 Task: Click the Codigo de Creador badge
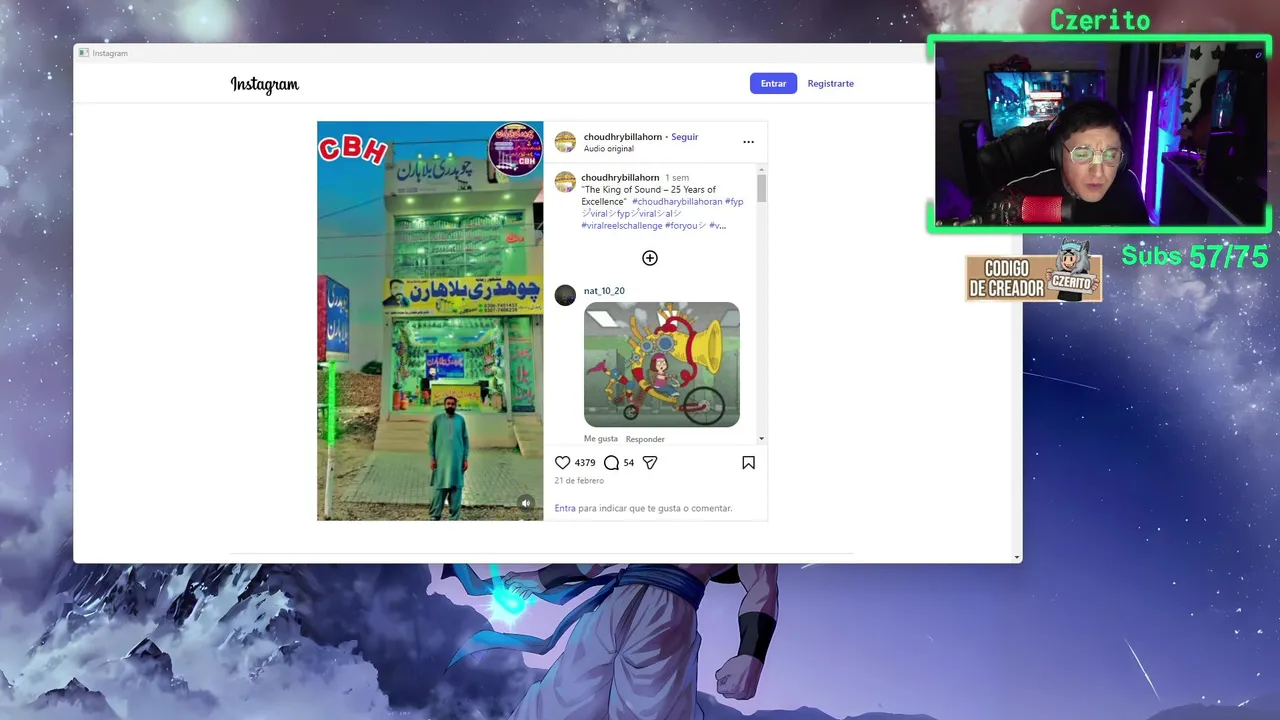1034,277
